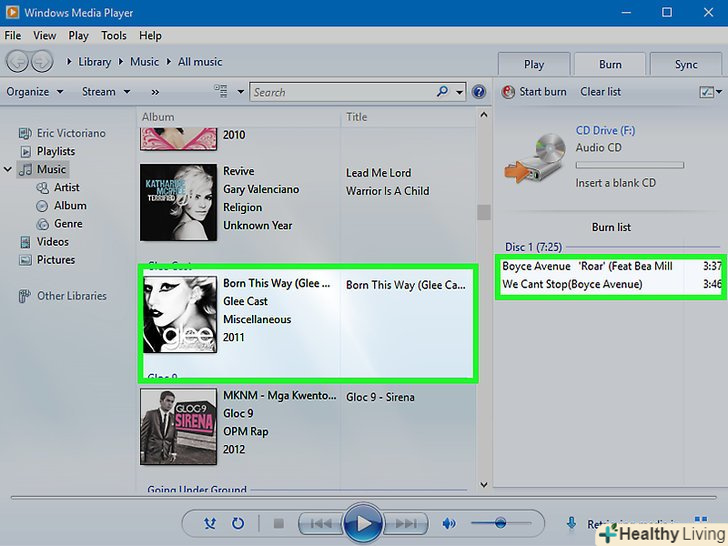This screenshot has height=546, width=728.
Task: Skip to the next track
Action: pyautogui.click(x=406, y=524)
